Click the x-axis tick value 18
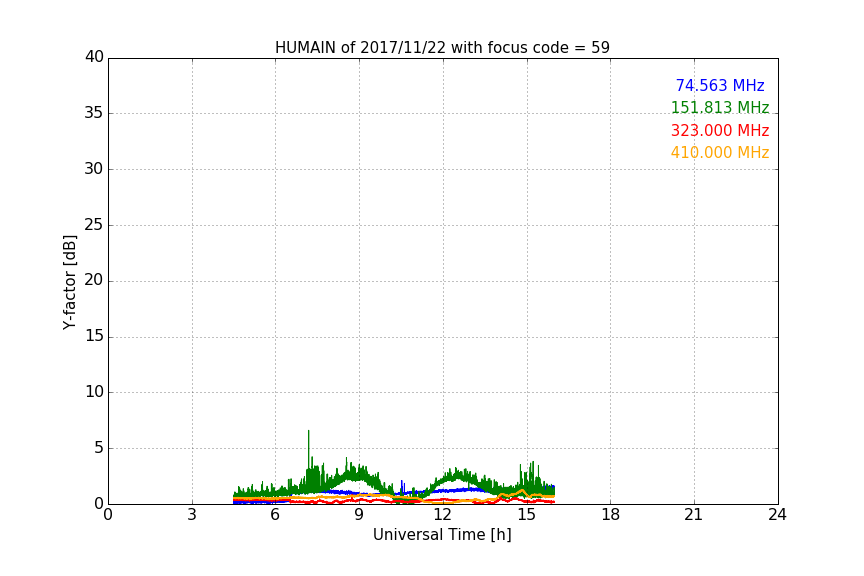Image resolution: width=864 pixels, height=576 pixels. click(x=610, y=515)
